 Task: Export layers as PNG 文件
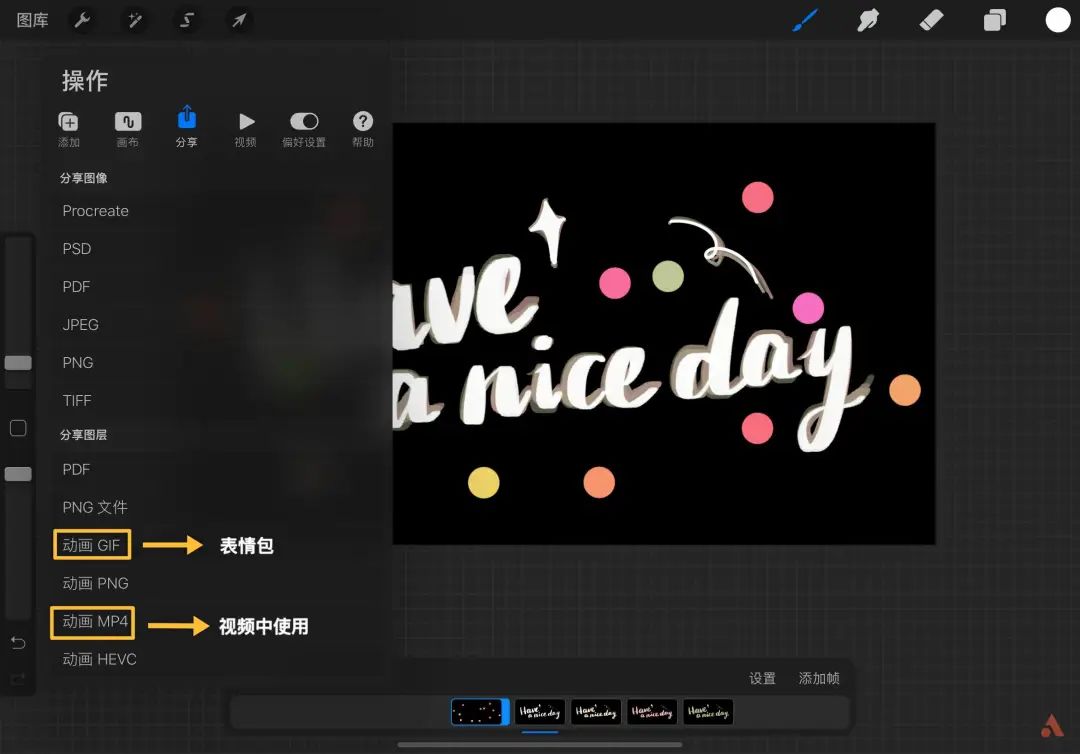click(x=95, y=507)
